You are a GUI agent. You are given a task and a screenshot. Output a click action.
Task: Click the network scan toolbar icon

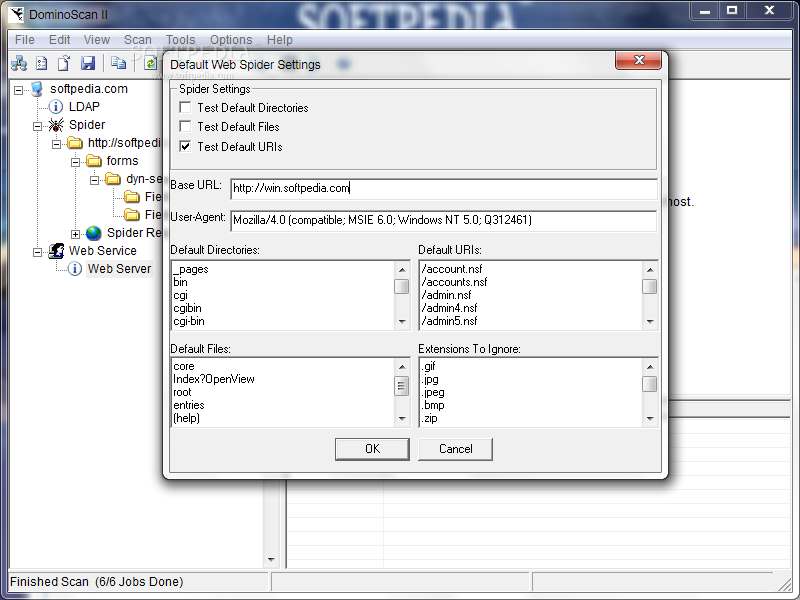coord(19,63)
